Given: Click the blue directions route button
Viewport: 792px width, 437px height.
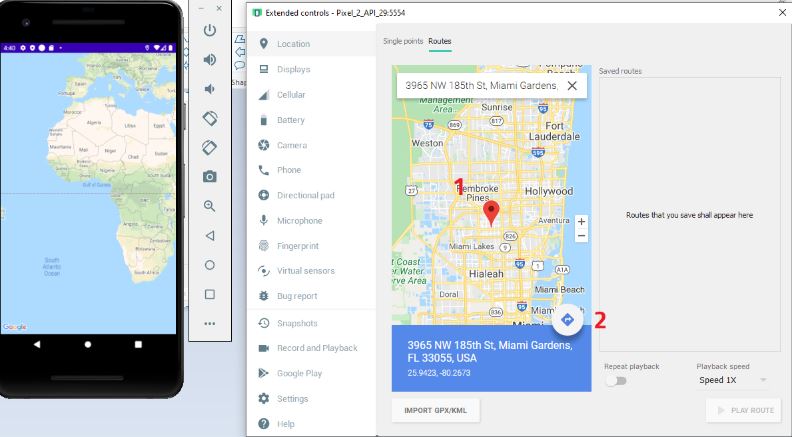Looking at the screenshot, I should point(567,319).
